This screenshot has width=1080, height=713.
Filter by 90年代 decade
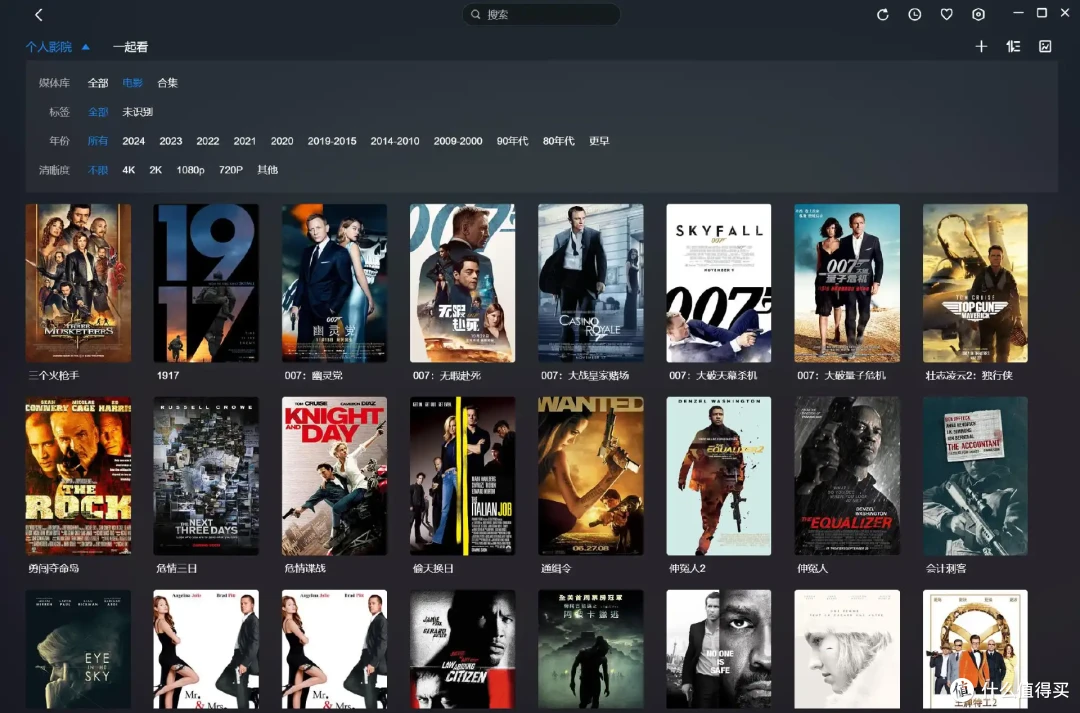pyautogui.click(x=512, y=141)
